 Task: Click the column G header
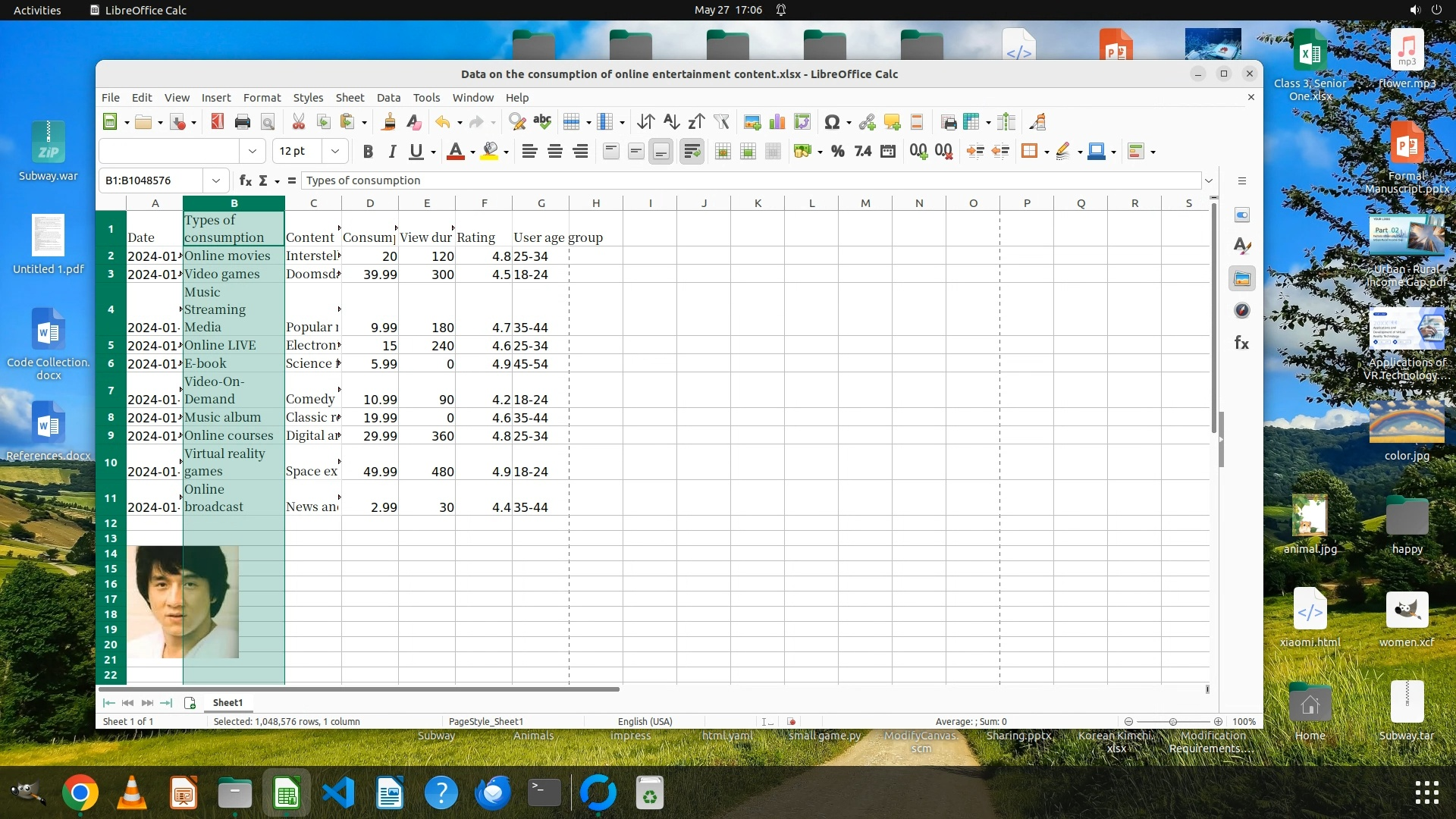click(x=541, y=203)
